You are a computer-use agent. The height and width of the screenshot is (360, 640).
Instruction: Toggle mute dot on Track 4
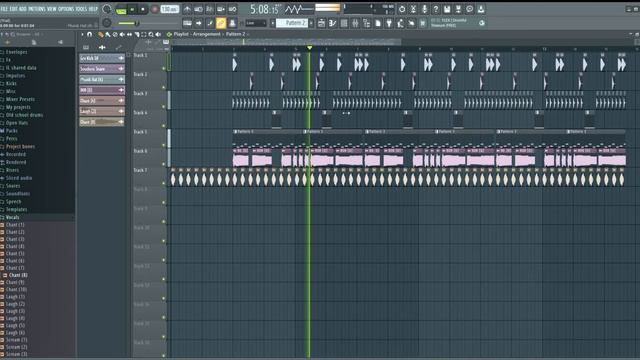pyautogui.click(x=164, y=126)
